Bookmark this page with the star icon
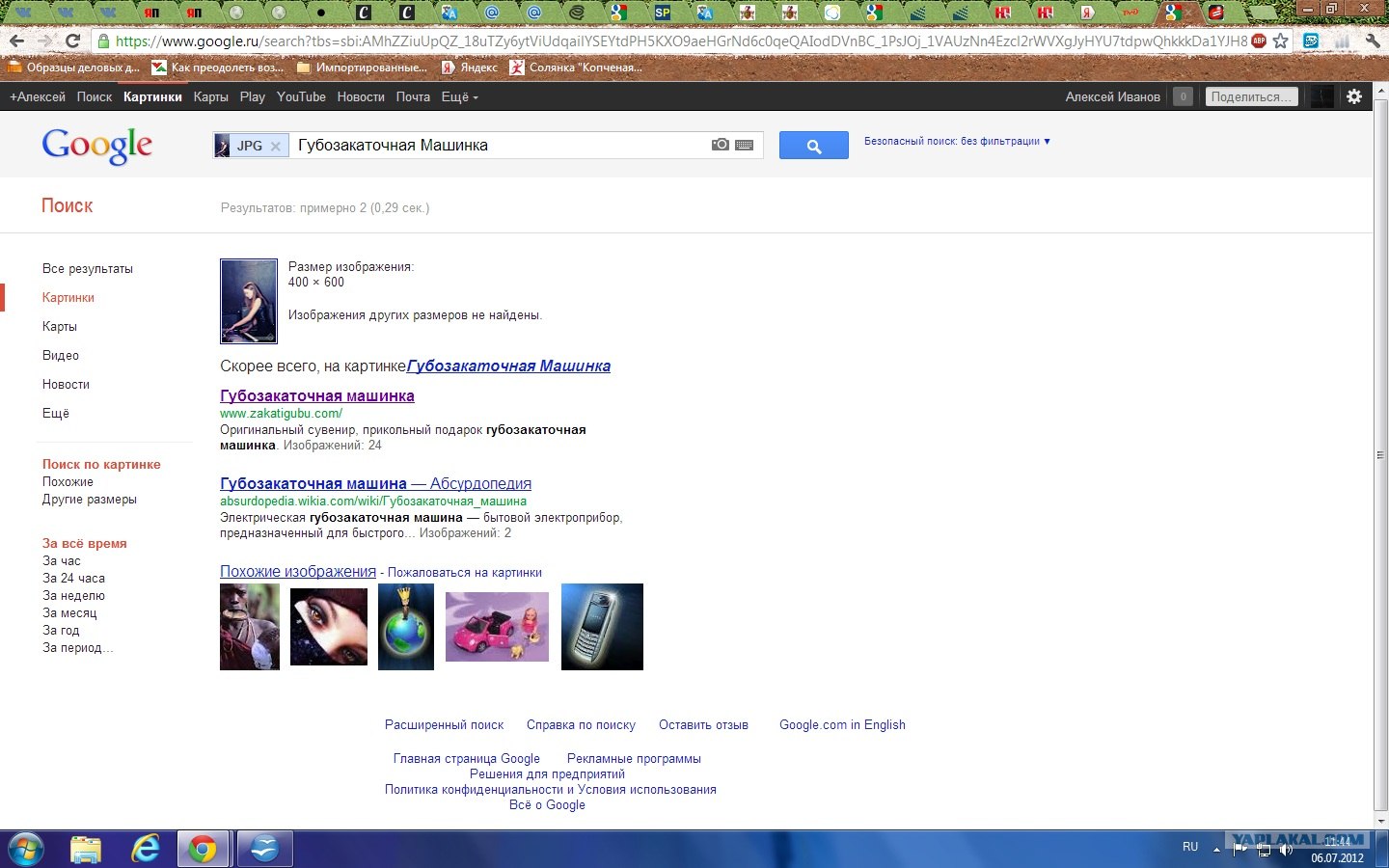The image size is (1389, 868). pos(1281,41)
